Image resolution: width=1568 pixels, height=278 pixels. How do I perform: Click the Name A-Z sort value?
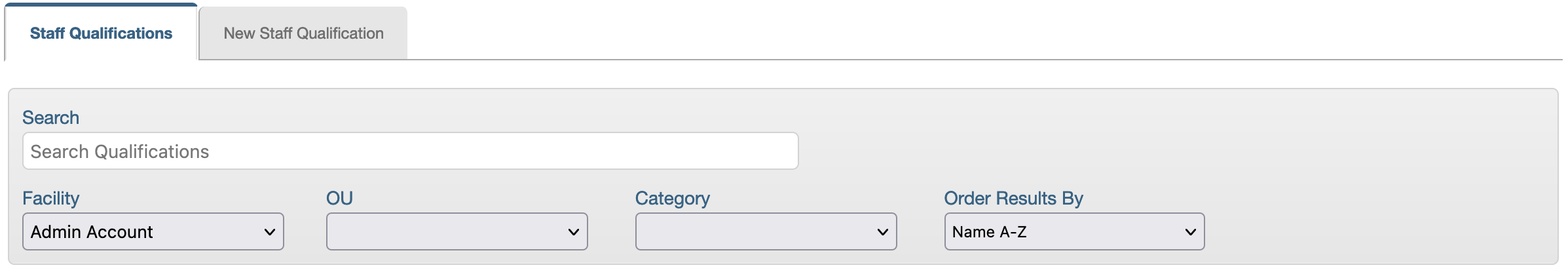tap(989, 232)
